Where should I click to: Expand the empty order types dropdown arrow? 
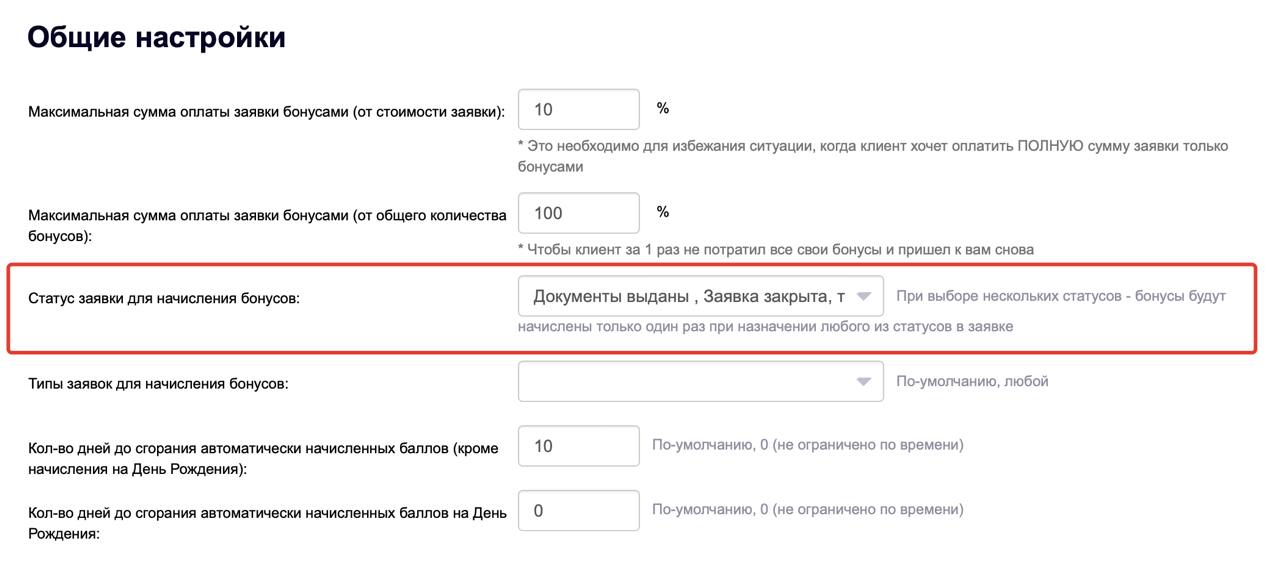(864, 381)
